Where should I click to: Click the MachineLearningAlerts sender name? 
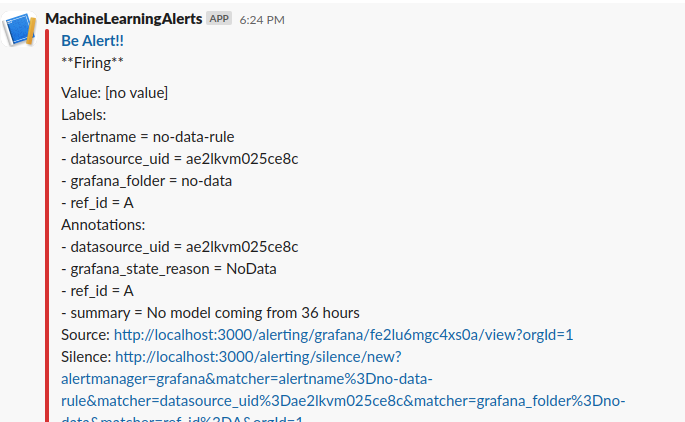(x=124, y=19)
